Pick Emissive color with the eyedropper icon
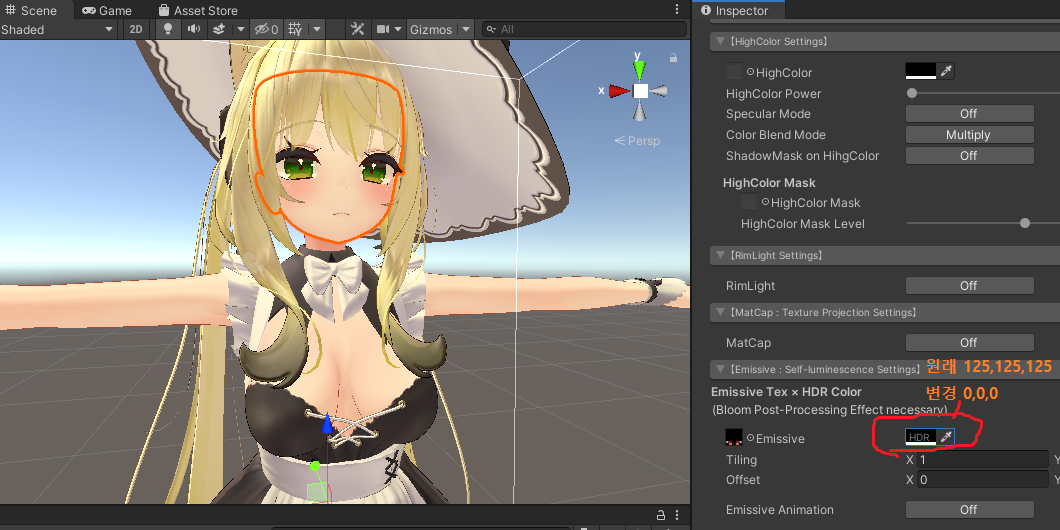 946,437
